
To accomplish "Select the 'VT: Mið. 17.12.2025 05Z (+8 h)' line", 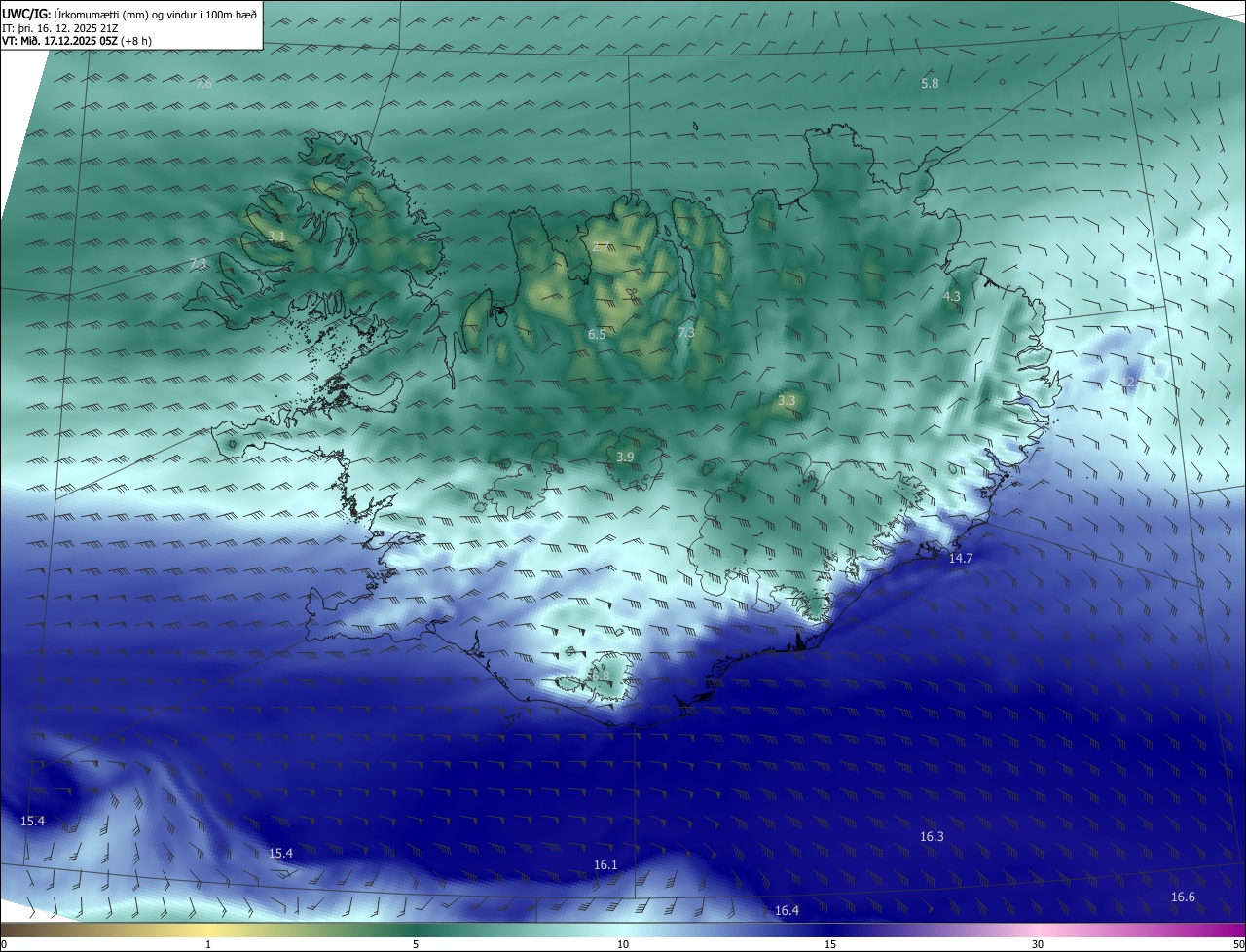I will pyautogui.click(x=77, y=41).
